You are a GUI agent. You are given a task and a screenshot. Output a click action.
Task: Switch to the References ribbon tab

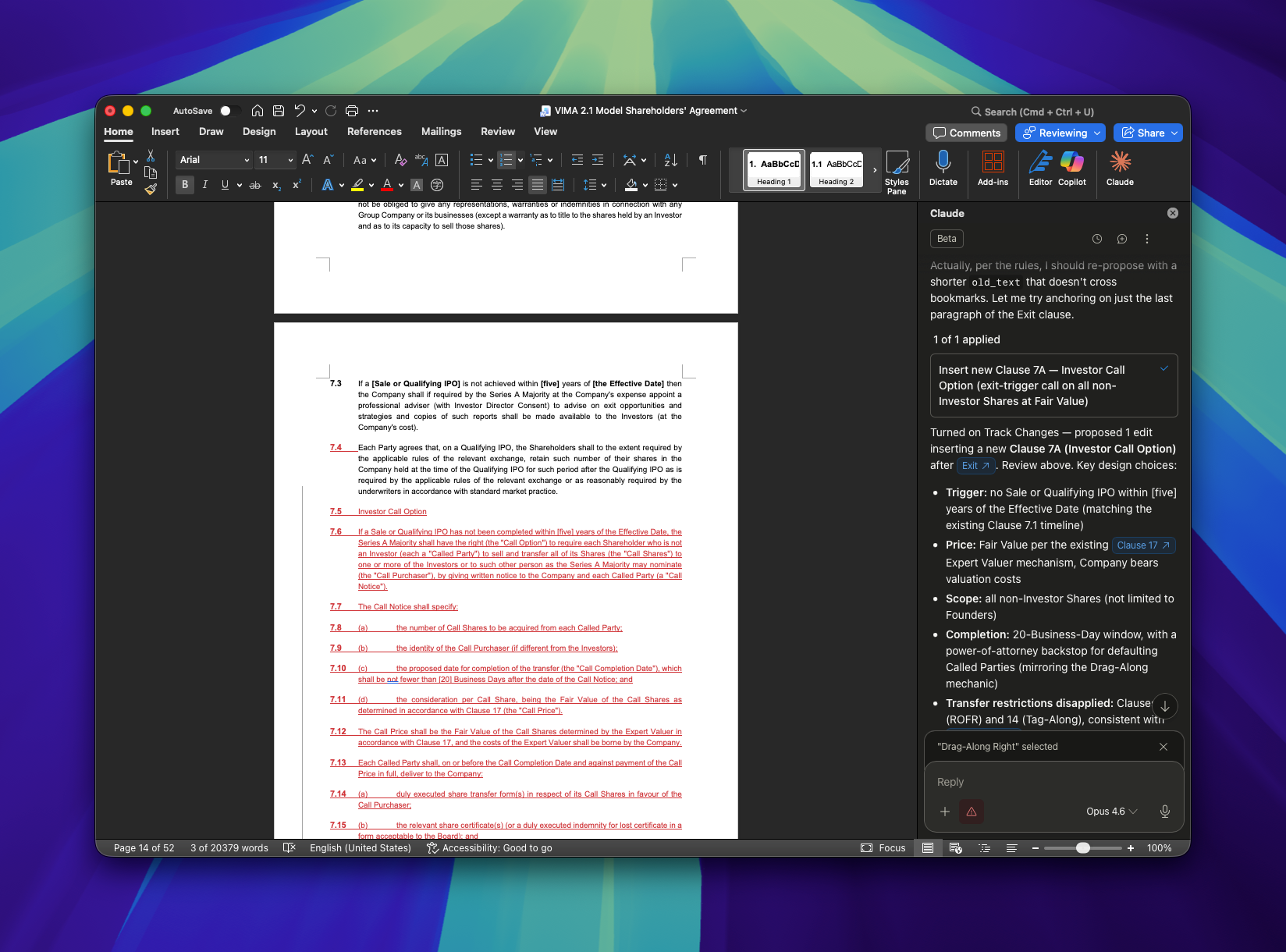click(x=374, y=131)
